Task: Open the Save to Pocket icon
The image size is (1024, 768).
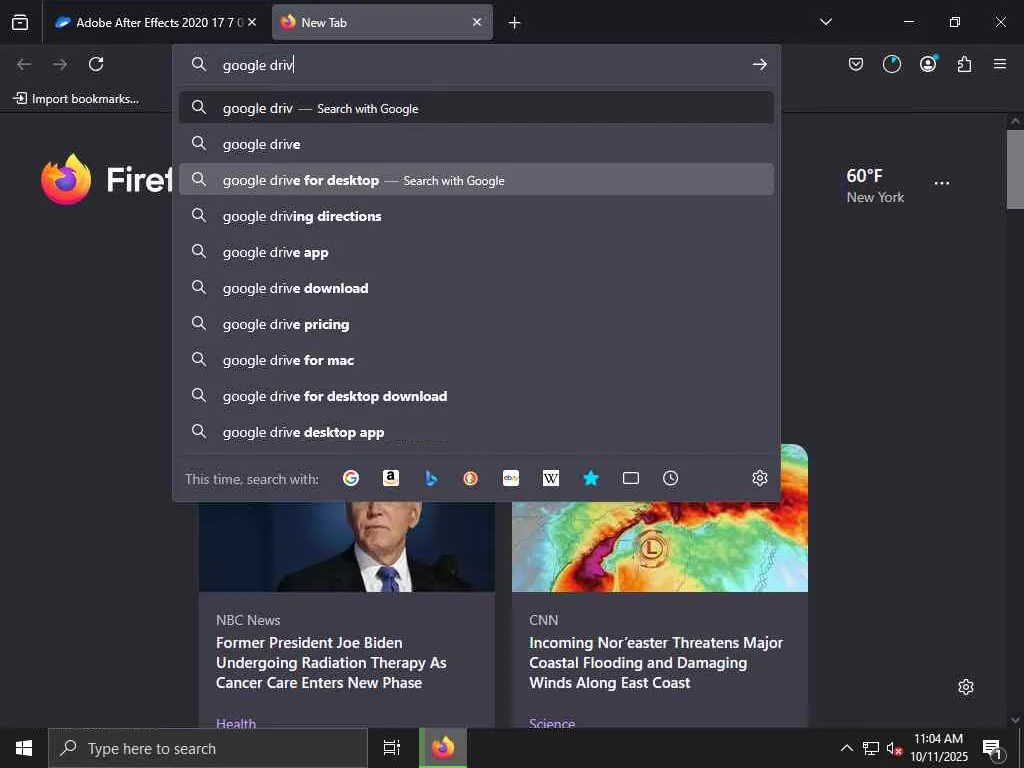Action: point(856,64)
